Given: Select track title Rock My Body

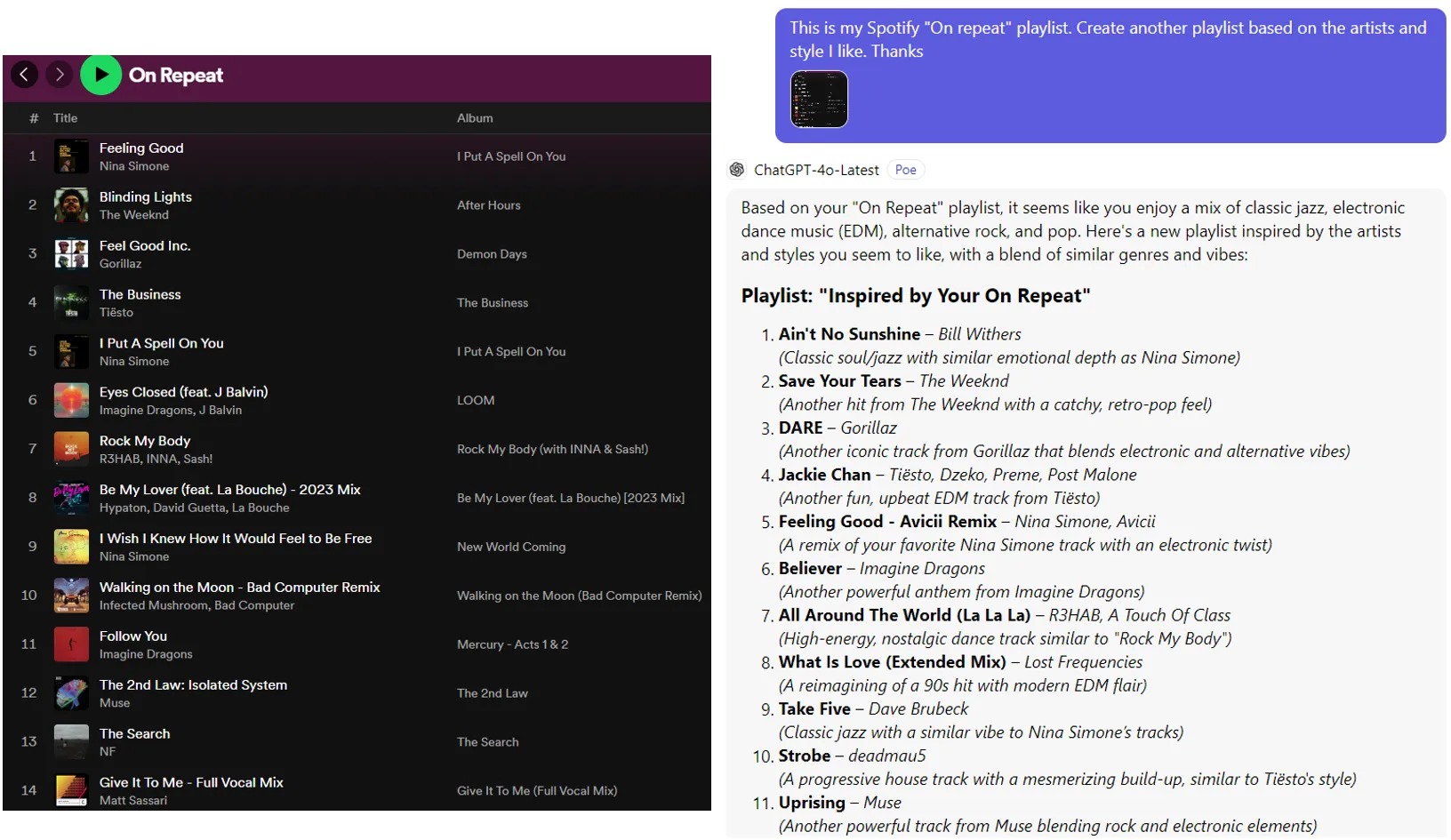Looking at the screenshot, I should [x=145, y=441].
